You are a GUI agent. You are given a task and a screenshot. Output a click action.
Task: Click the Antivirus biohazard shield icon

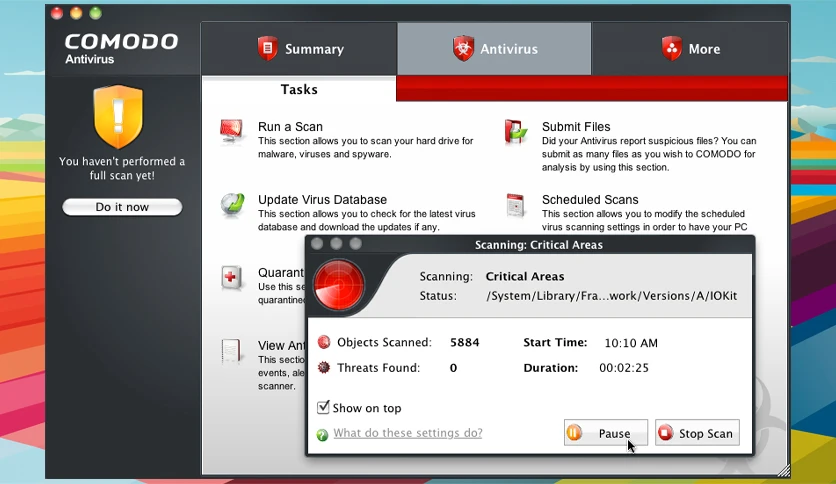coord(463,49)
